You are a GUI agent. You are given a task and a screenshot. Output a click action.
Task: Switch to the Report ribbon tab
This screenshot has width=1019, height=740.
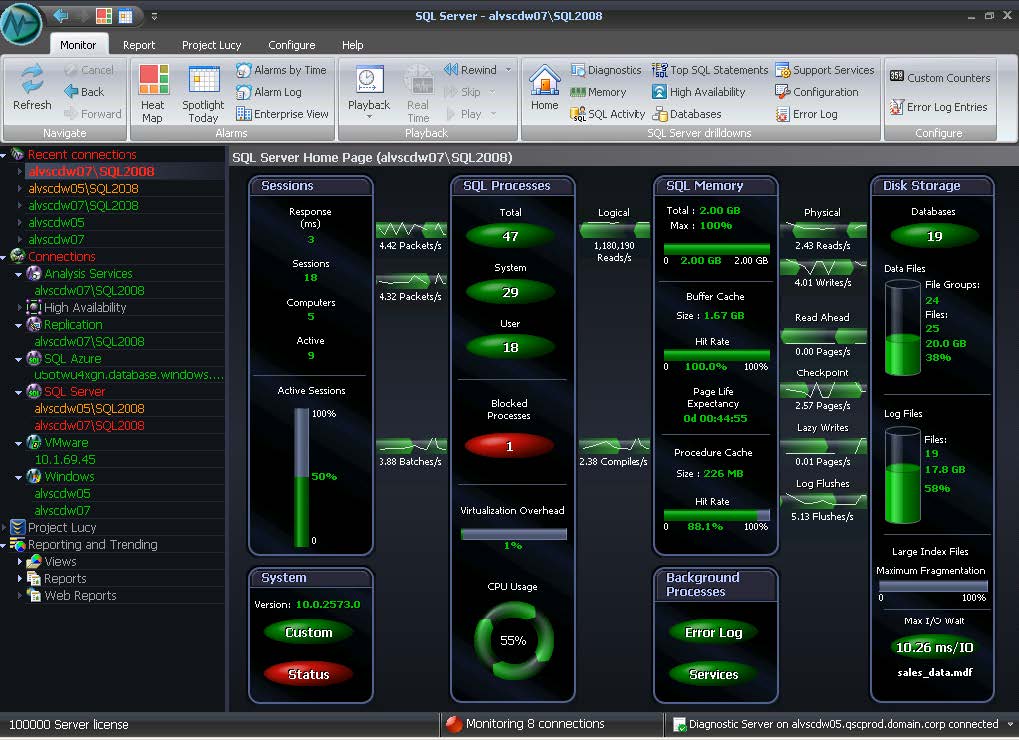pyautogui.click(x=139, y=45)
